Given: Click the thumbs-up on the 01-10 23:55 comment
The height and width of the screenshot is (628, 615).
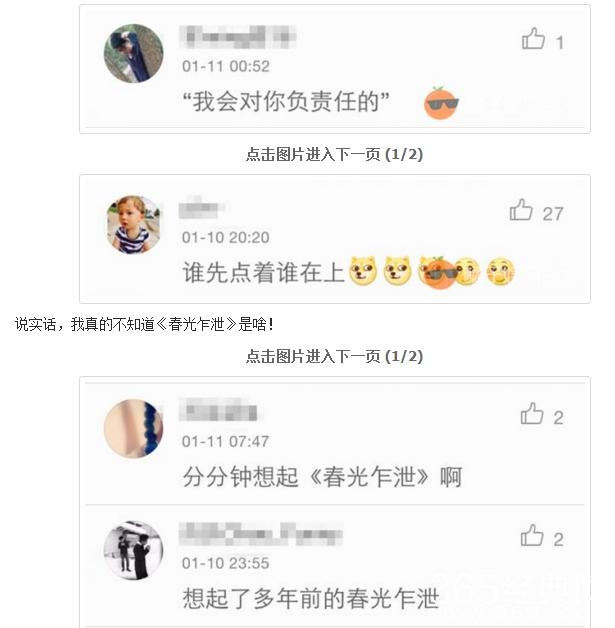Looking at the screenshot, I should tap(532, 535).
